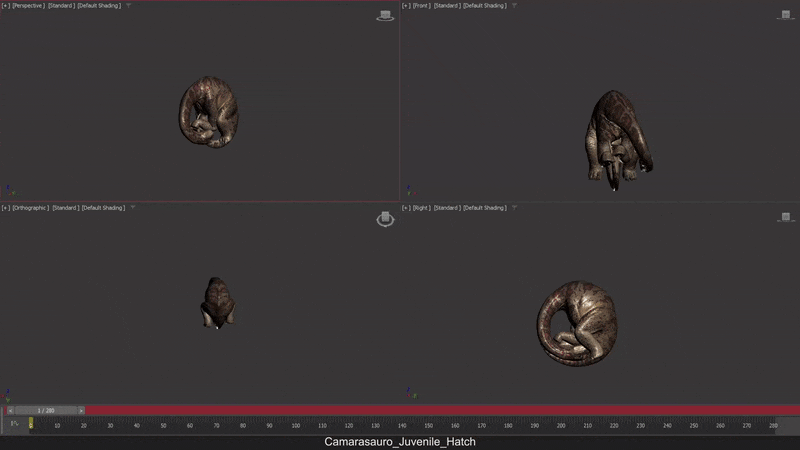Click the 1 / 280 time slider handle
The height and width of the screenshot is (450, 800).
click(x=46, y=411)
